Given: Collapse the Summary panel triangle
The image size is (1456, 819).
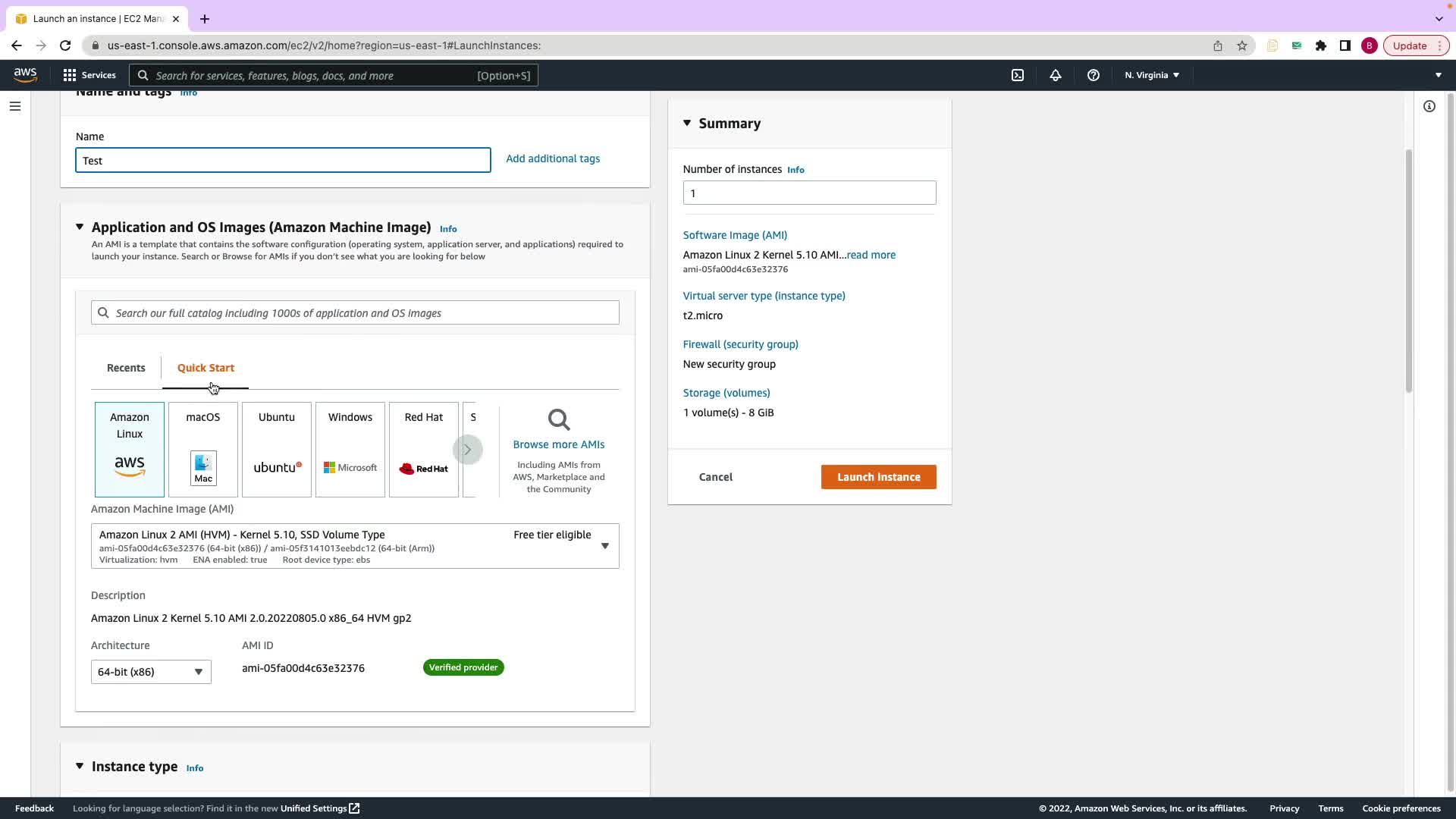Looking at the screenshot, I should 687,123.
